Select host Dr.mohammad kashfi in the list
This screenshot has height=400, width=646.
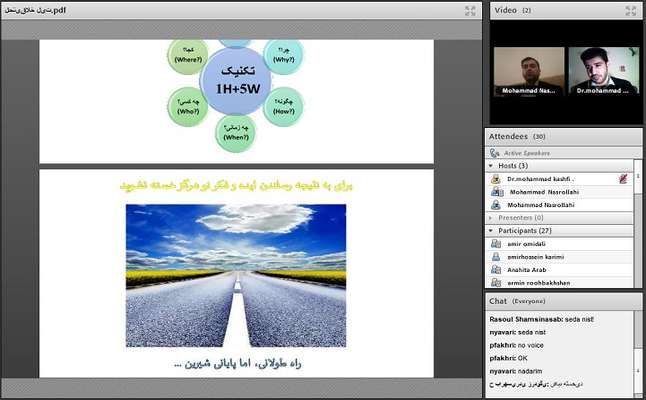(559, 179)
